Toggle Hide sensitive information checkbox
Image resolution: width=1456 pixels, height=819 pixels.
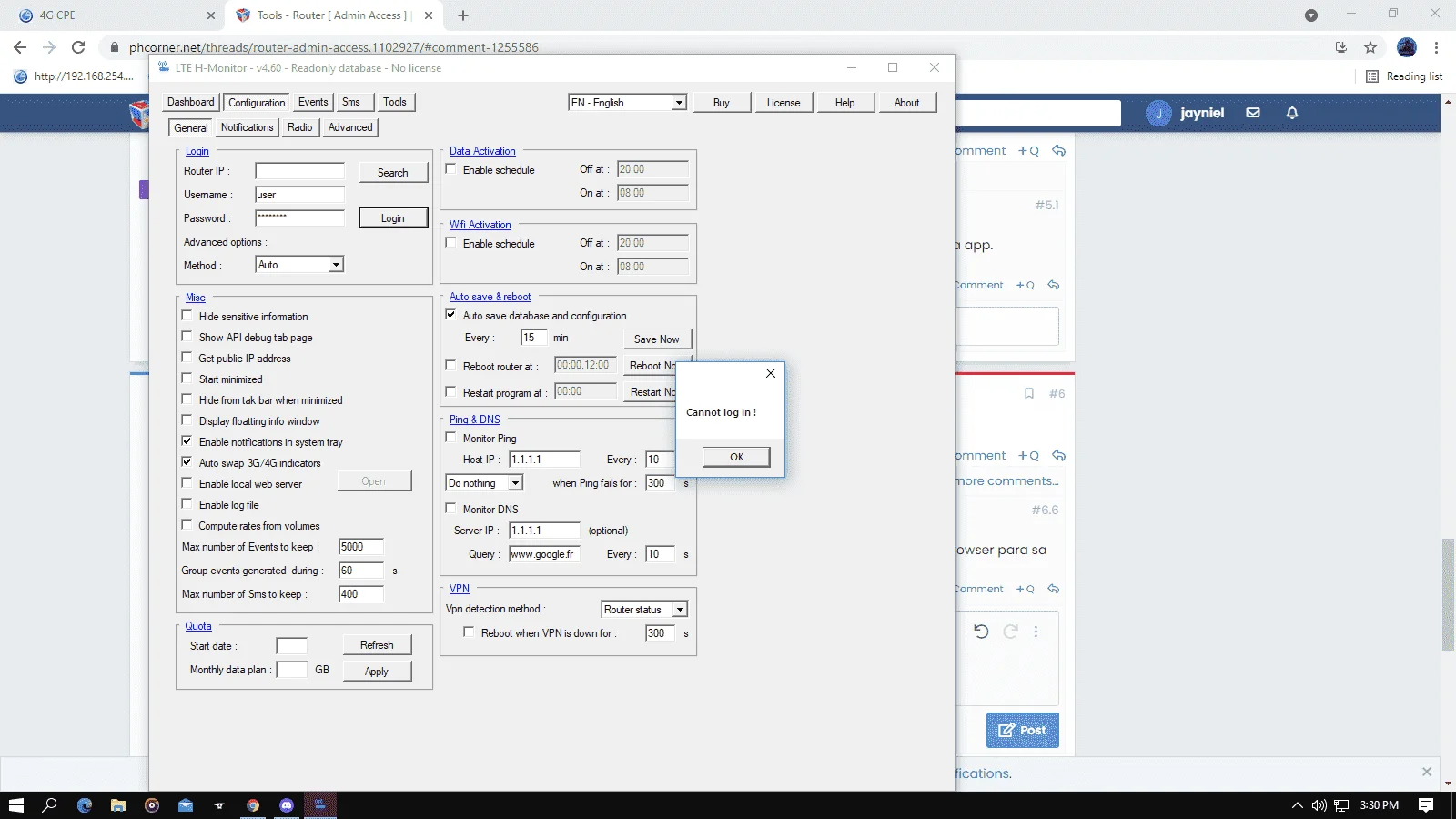(x=187, y=316)
